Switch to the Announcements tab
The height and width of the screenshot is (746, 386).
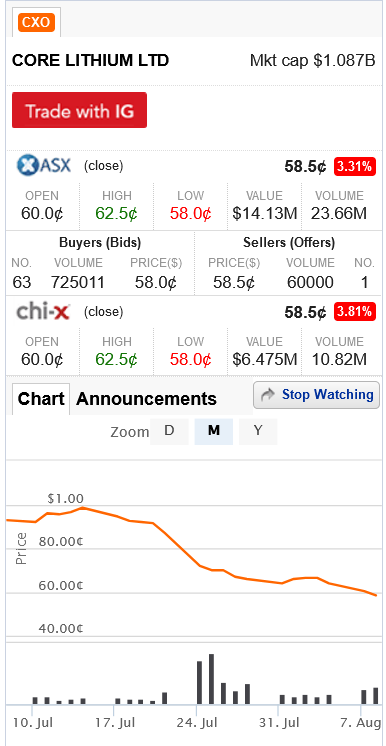coord(146,399)
